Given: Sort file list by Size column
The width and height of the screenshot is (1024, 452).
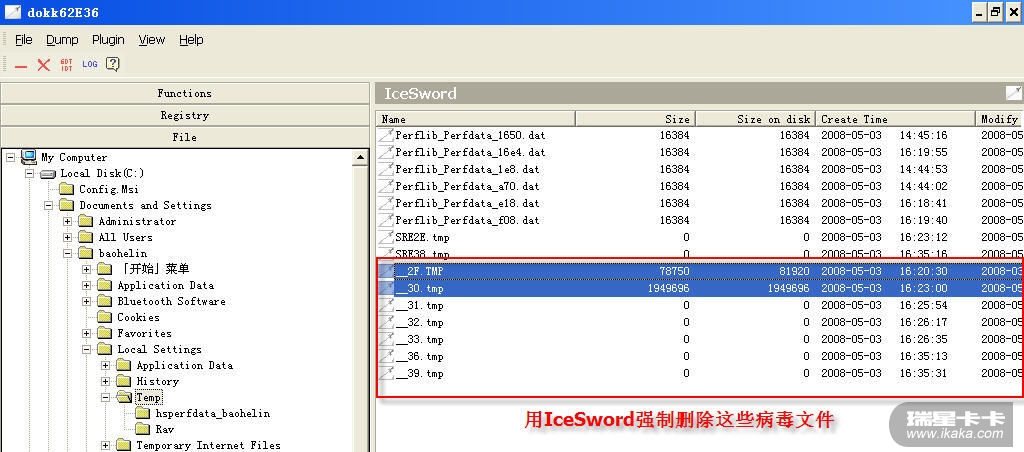Looking at the screenshot, I should coord(635,119).
